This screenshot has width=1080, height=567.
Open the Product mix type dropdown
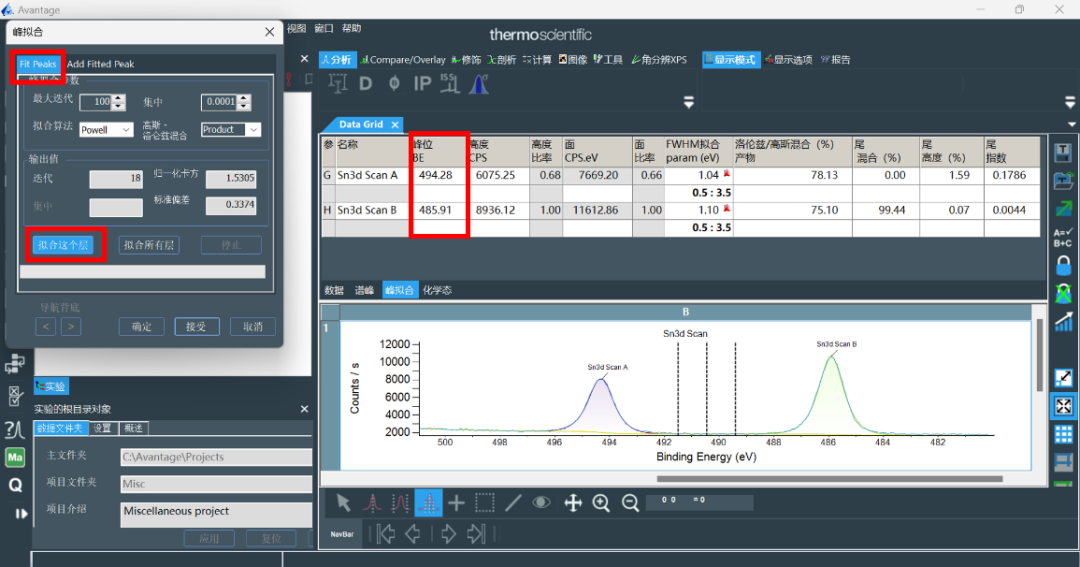pos(230,130)
